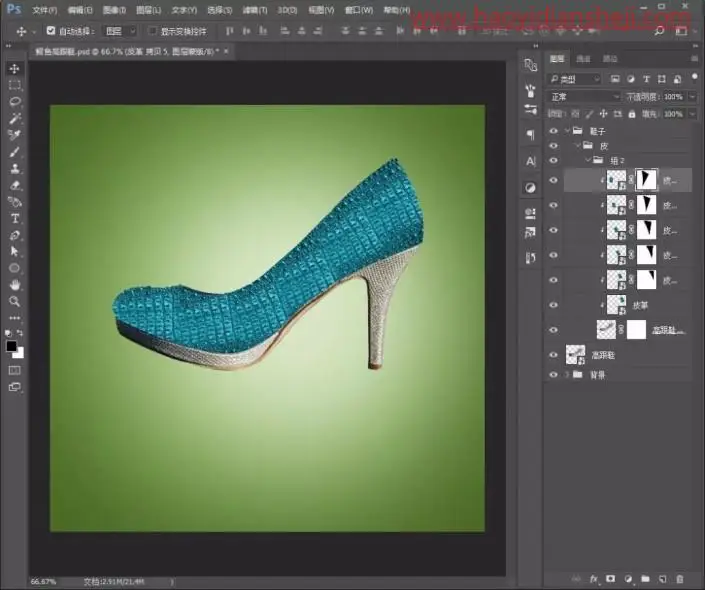Switch to the 路径 tab

[610, 59]
